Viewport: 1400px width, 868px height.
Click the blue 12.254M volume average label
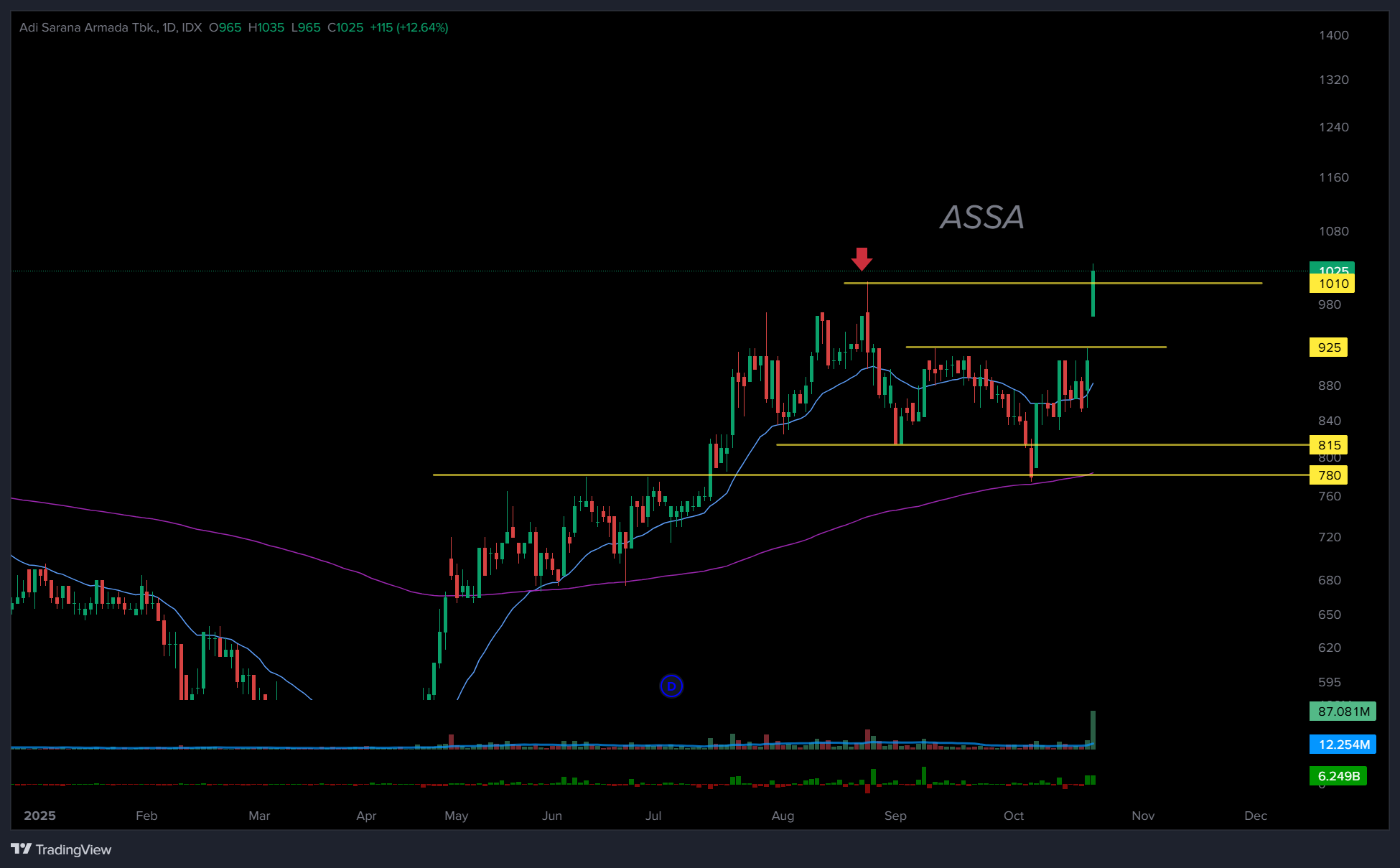[x=1343, y=745]
